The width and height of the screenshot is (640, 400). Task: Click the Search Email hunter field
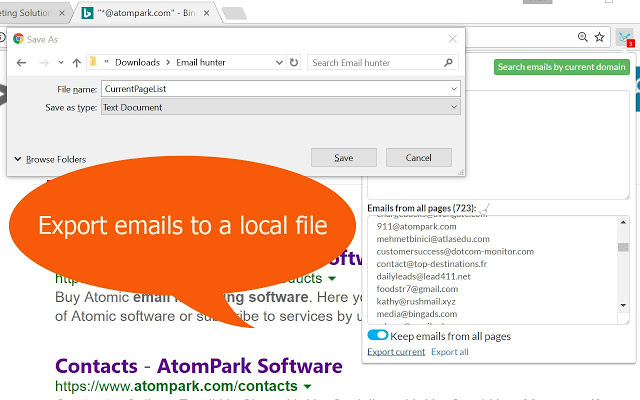(x=383, y=62)
